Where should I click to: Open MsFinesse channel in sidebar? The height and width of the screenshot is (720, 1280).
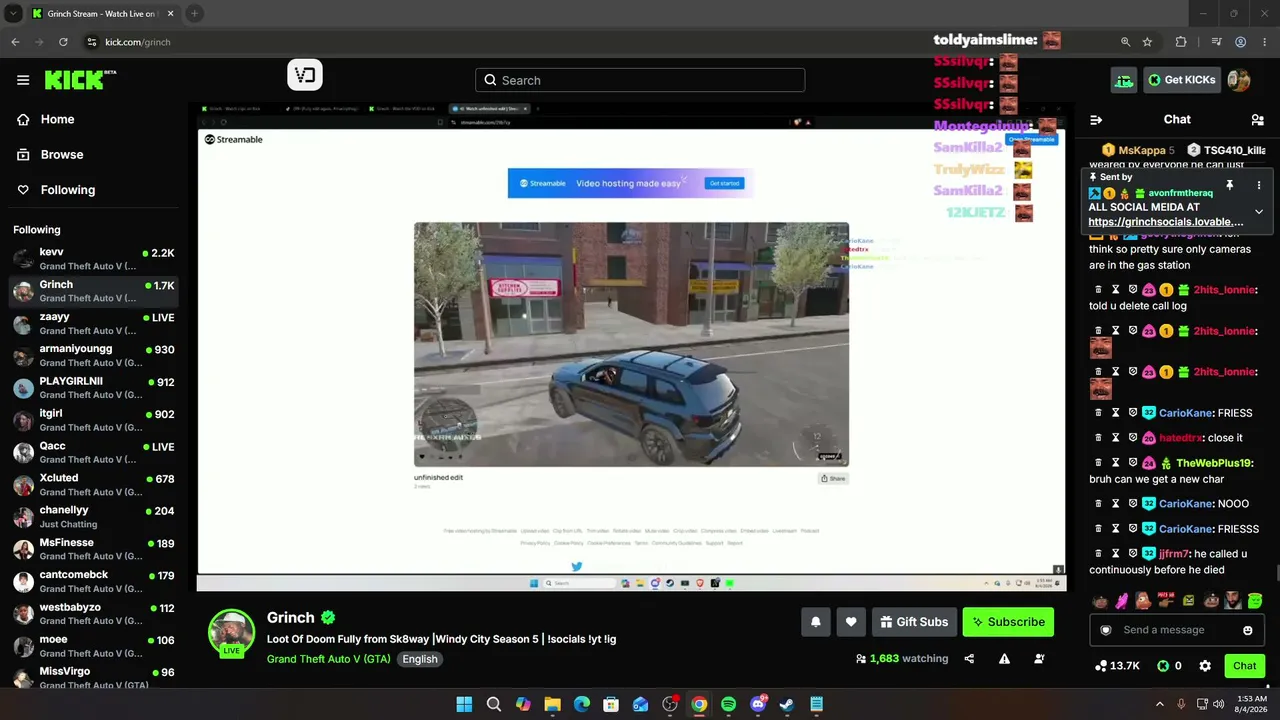(x=94, y=549)
